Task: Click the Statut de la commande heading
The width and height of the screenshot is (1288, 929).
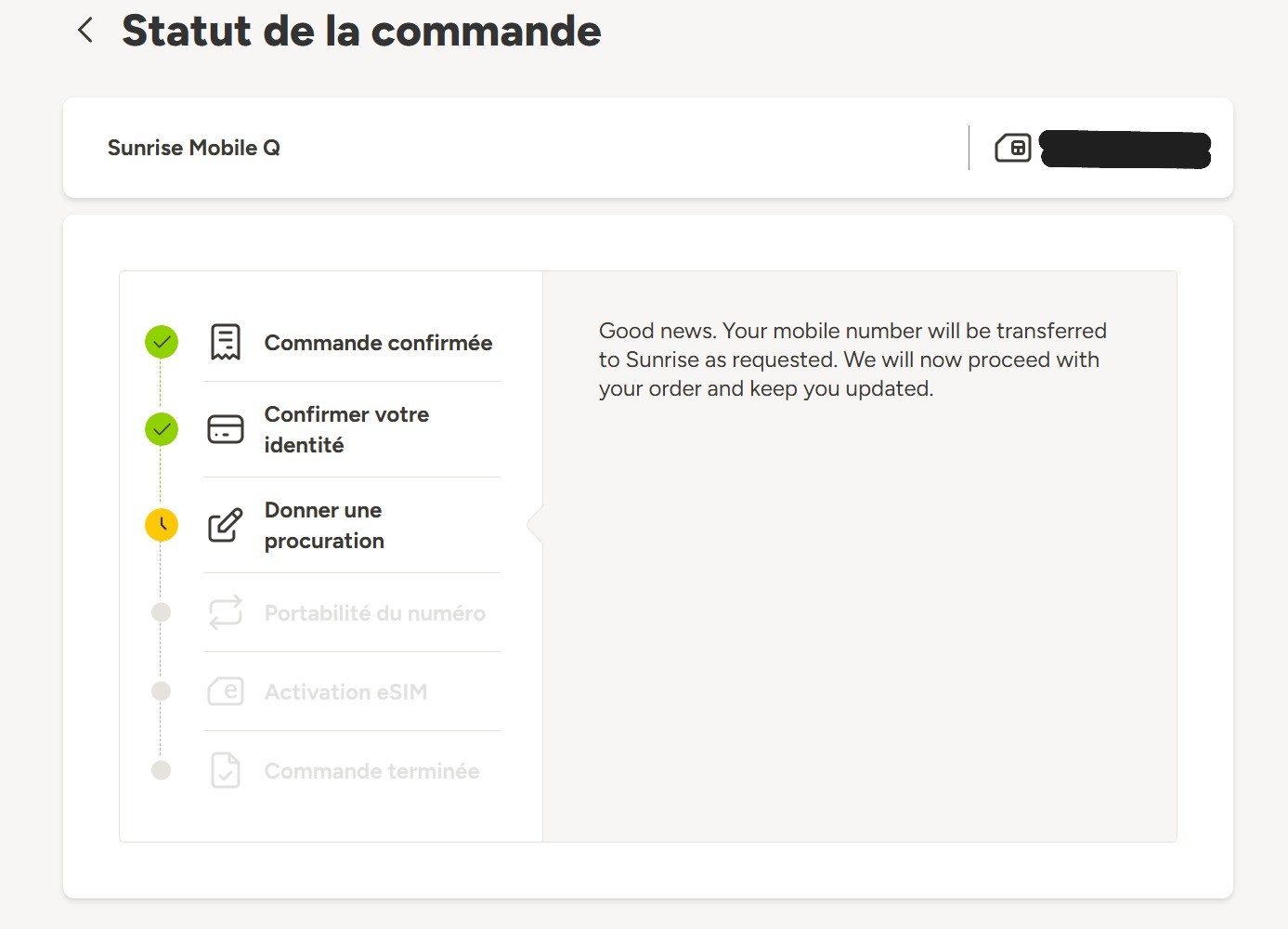Action: 361,31
